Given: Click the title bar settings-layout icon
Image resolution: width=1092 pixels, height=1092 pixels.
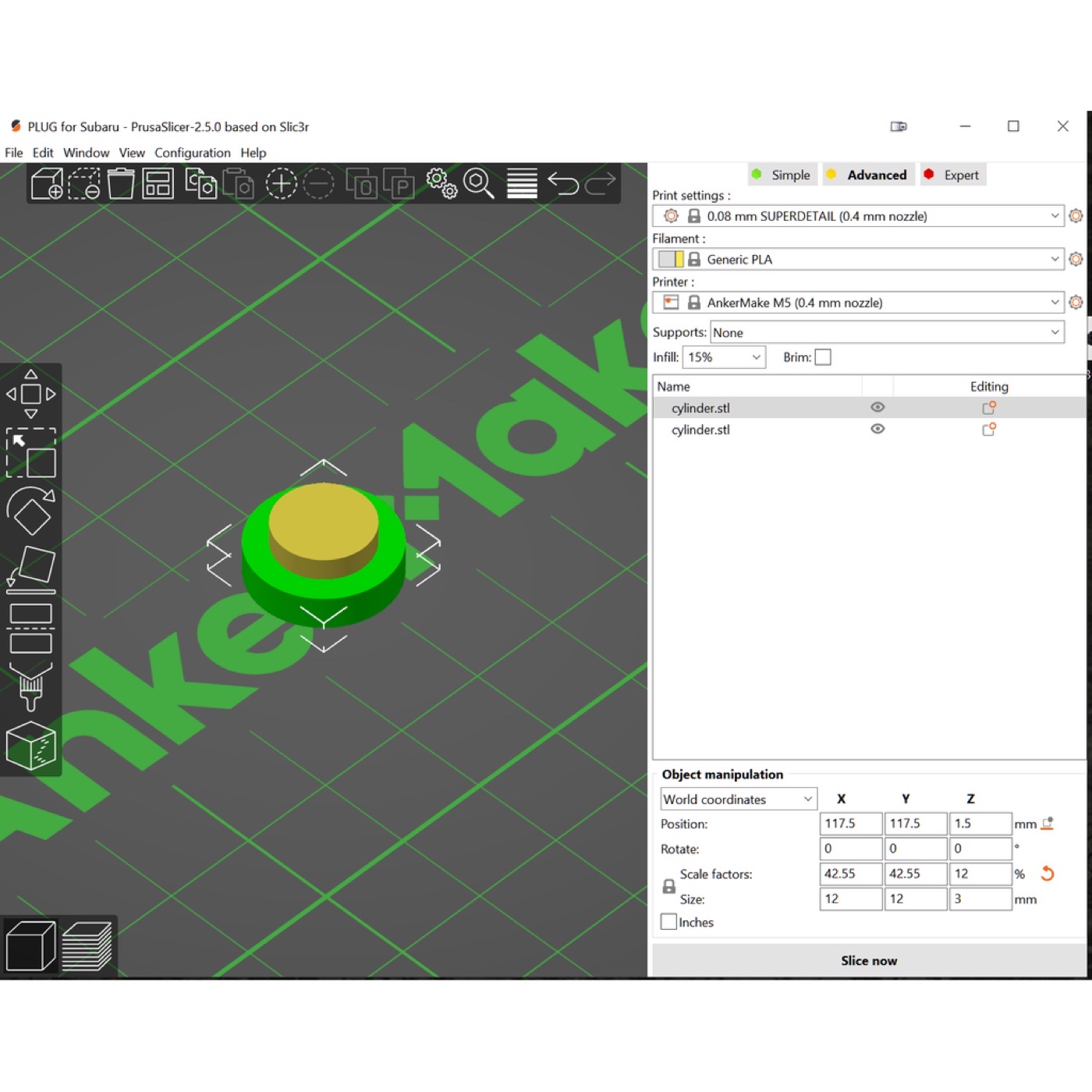Looking at the screenshot, I should [x=899, y=126].
